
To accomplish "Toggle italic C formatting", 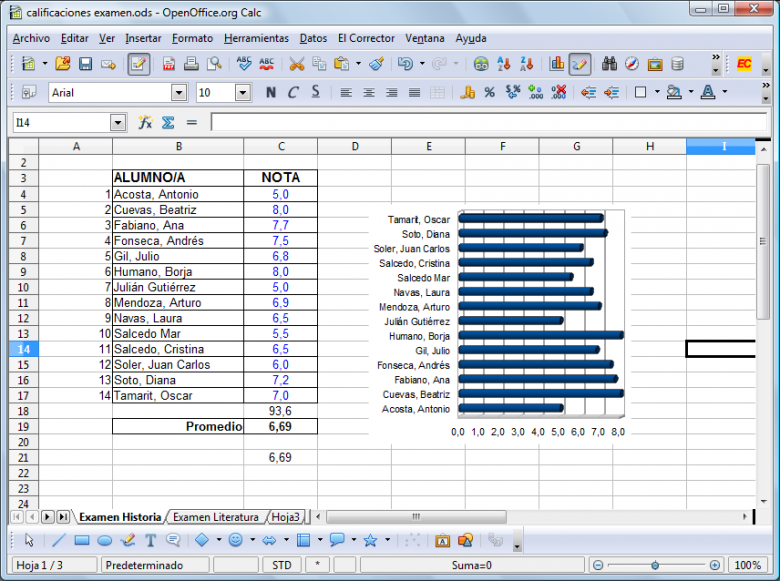I will pos(293,93).
